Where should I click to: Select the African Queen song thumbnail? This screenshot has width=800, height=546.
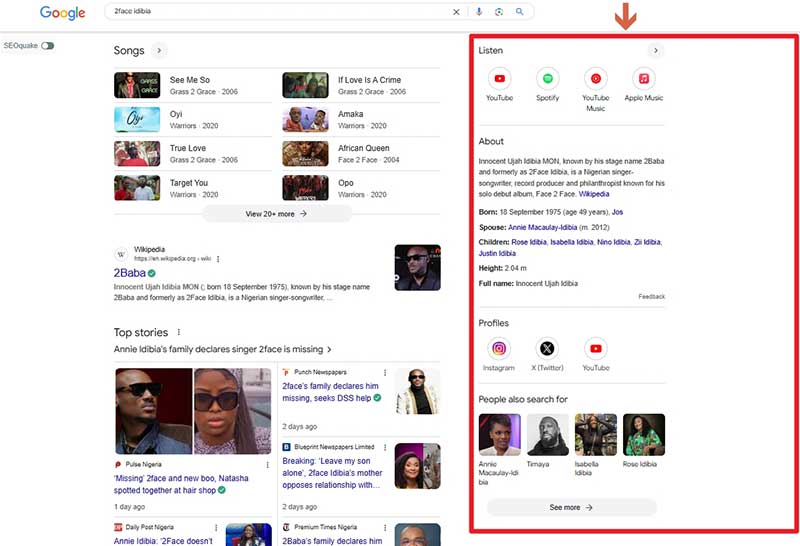coord(306,154)
